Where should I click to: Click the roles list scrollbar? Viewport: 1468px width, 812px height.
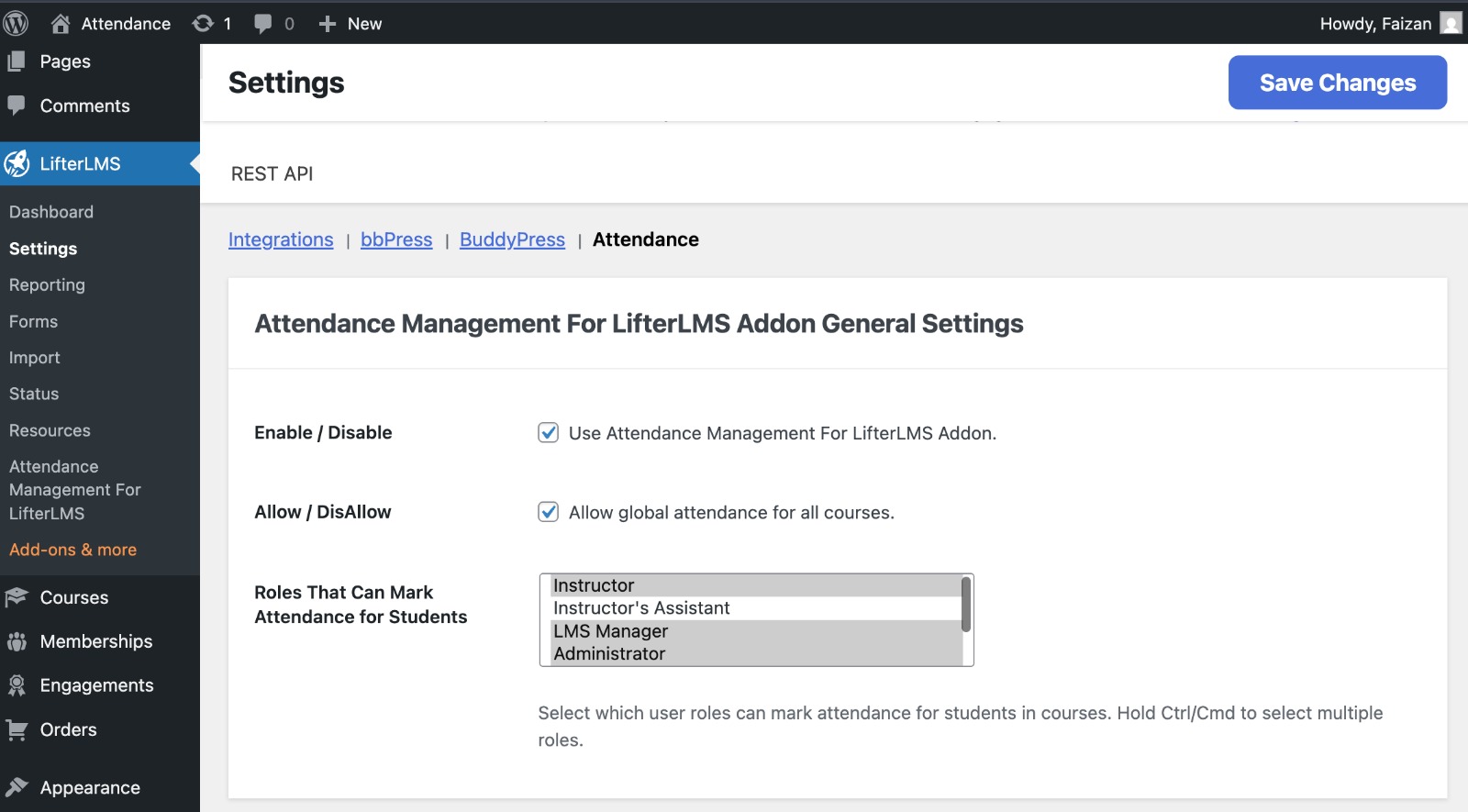pyautogui.click(x=966, y=606)
